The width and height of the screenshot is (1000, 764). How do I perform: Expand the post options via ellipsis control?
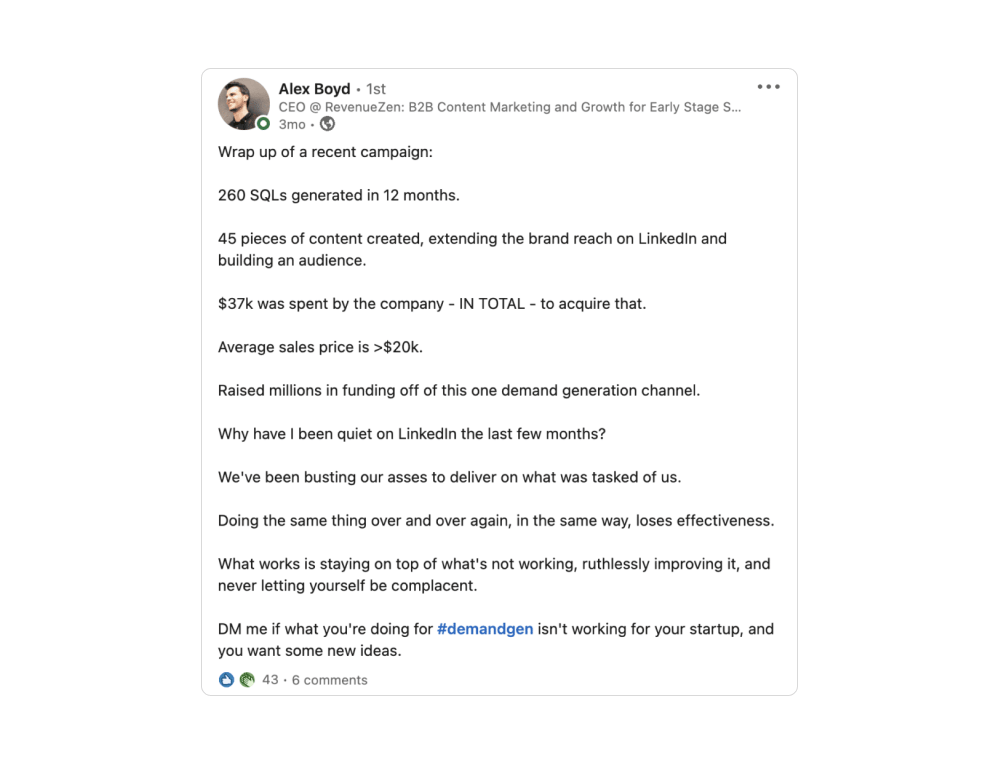pyautogui.click(x=768, y=87)
